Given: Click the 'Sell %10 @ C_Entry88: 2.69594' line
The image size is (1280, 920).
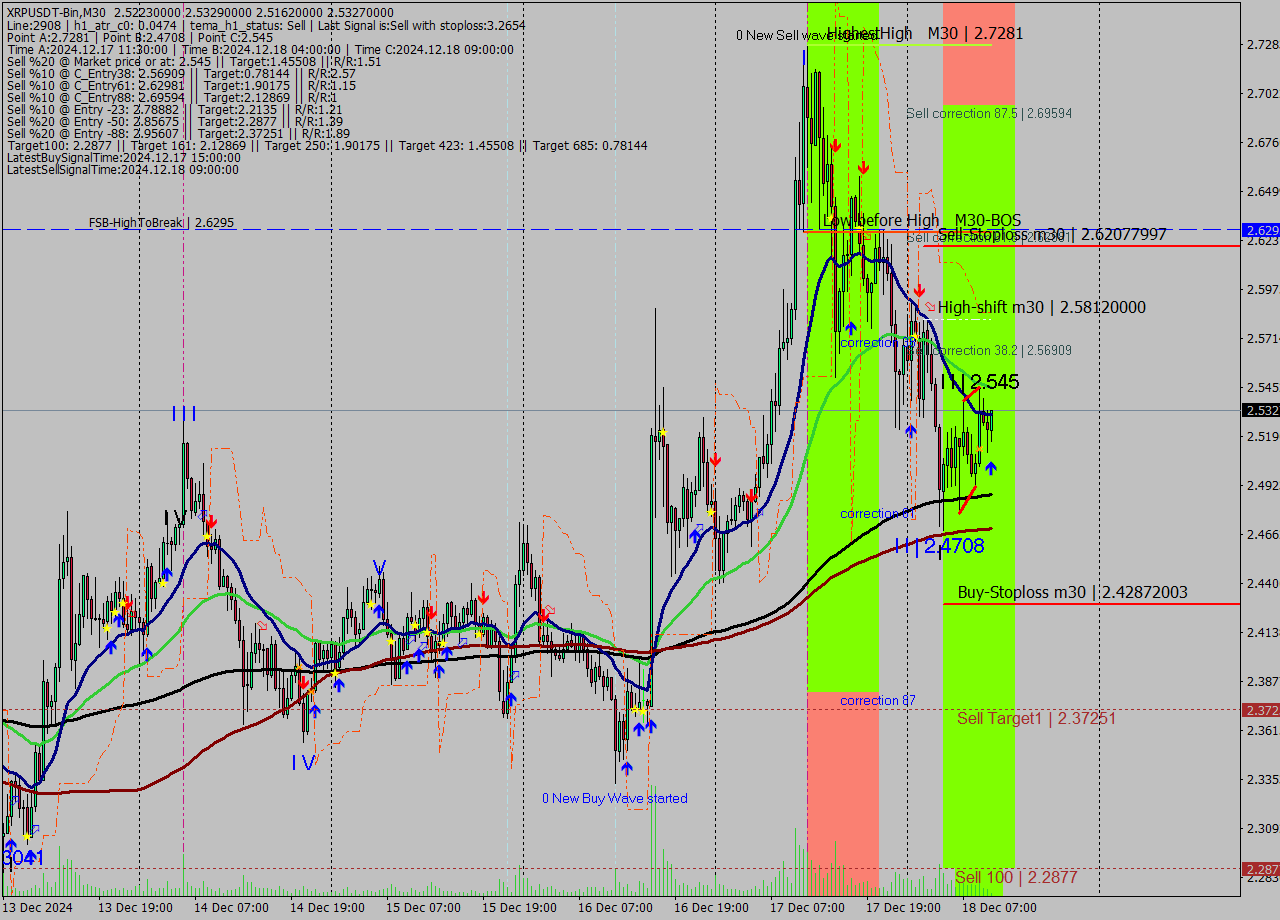Looking at the screenshot, I should pyautogui.click(x=171, y=97).
